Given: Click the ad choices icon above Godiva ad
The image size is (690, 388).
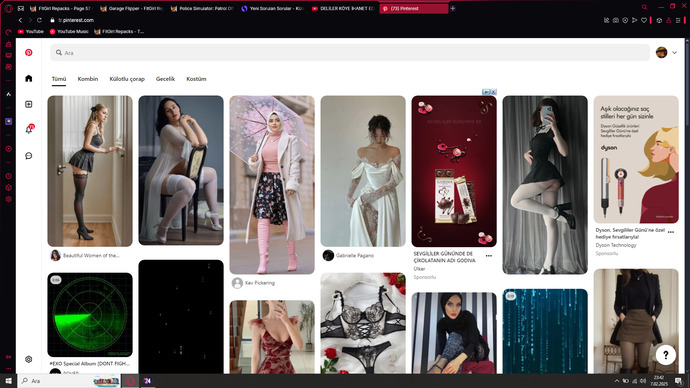Looking at the screenshot, I should point(486,92).
